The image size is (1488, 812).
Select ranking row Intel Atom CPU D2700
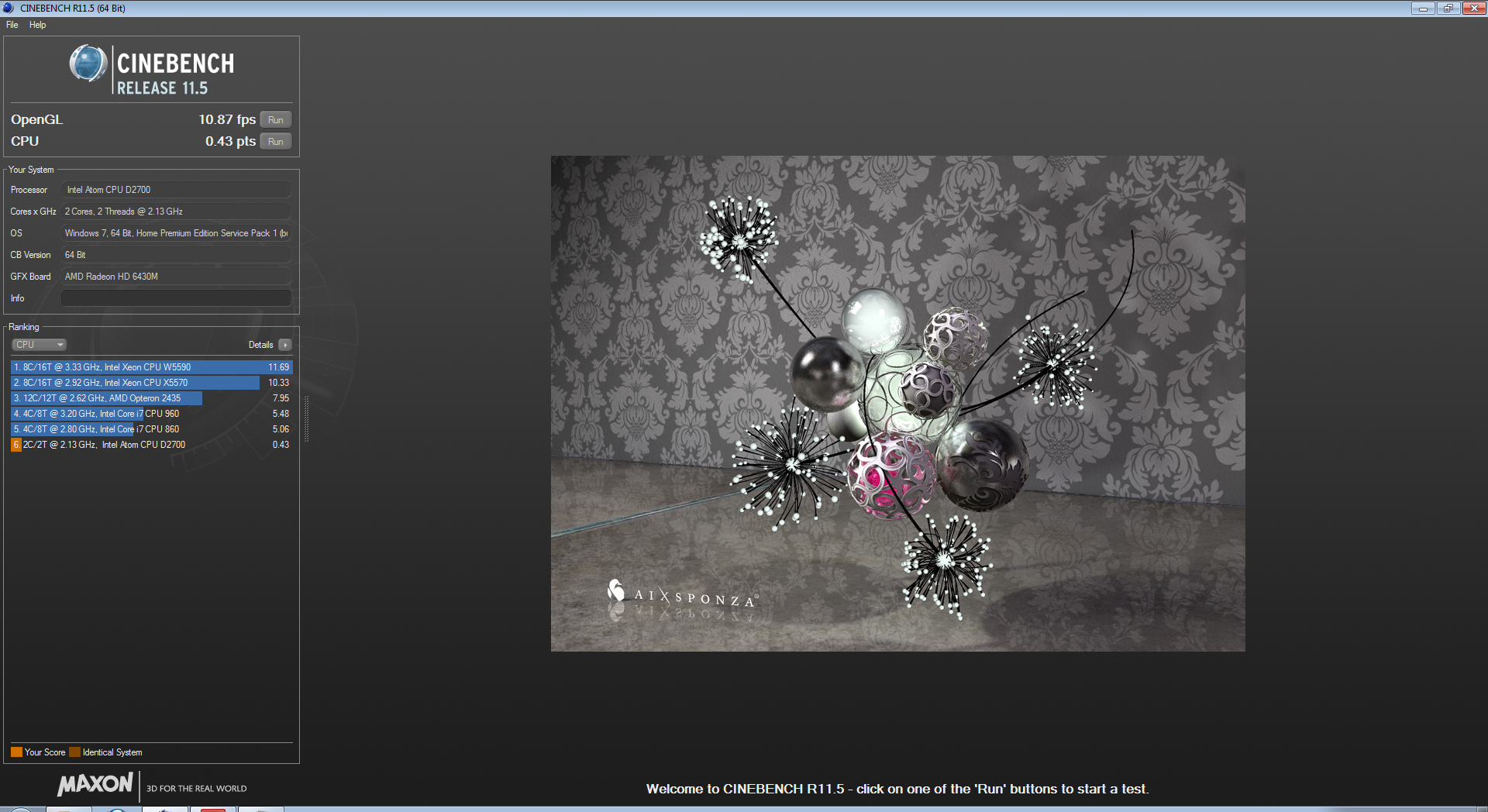152,445
